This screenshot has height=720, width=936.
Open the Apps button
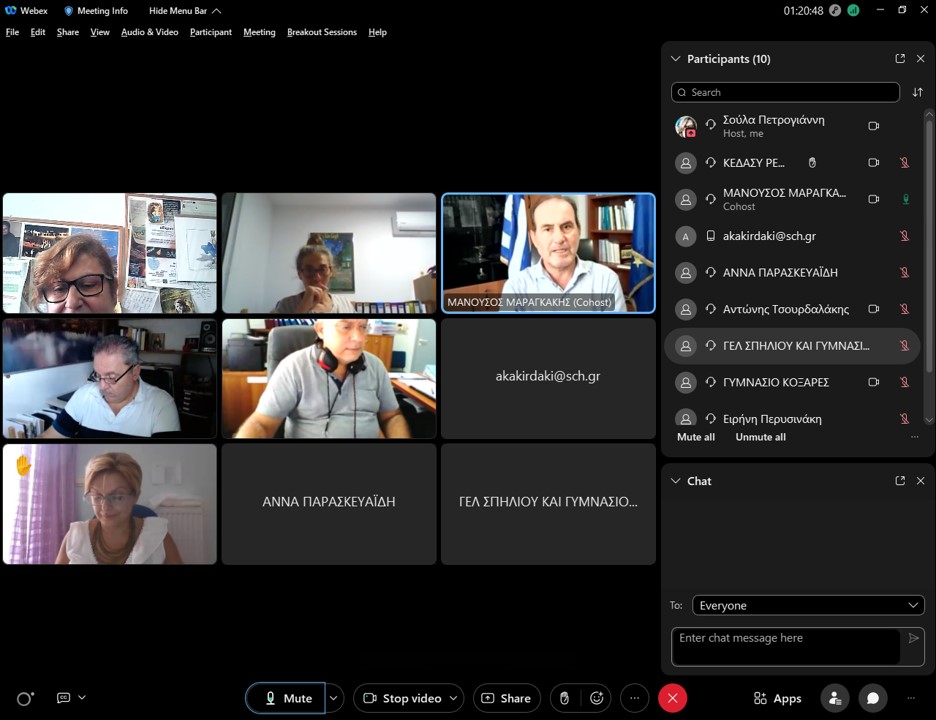[777, 698]
